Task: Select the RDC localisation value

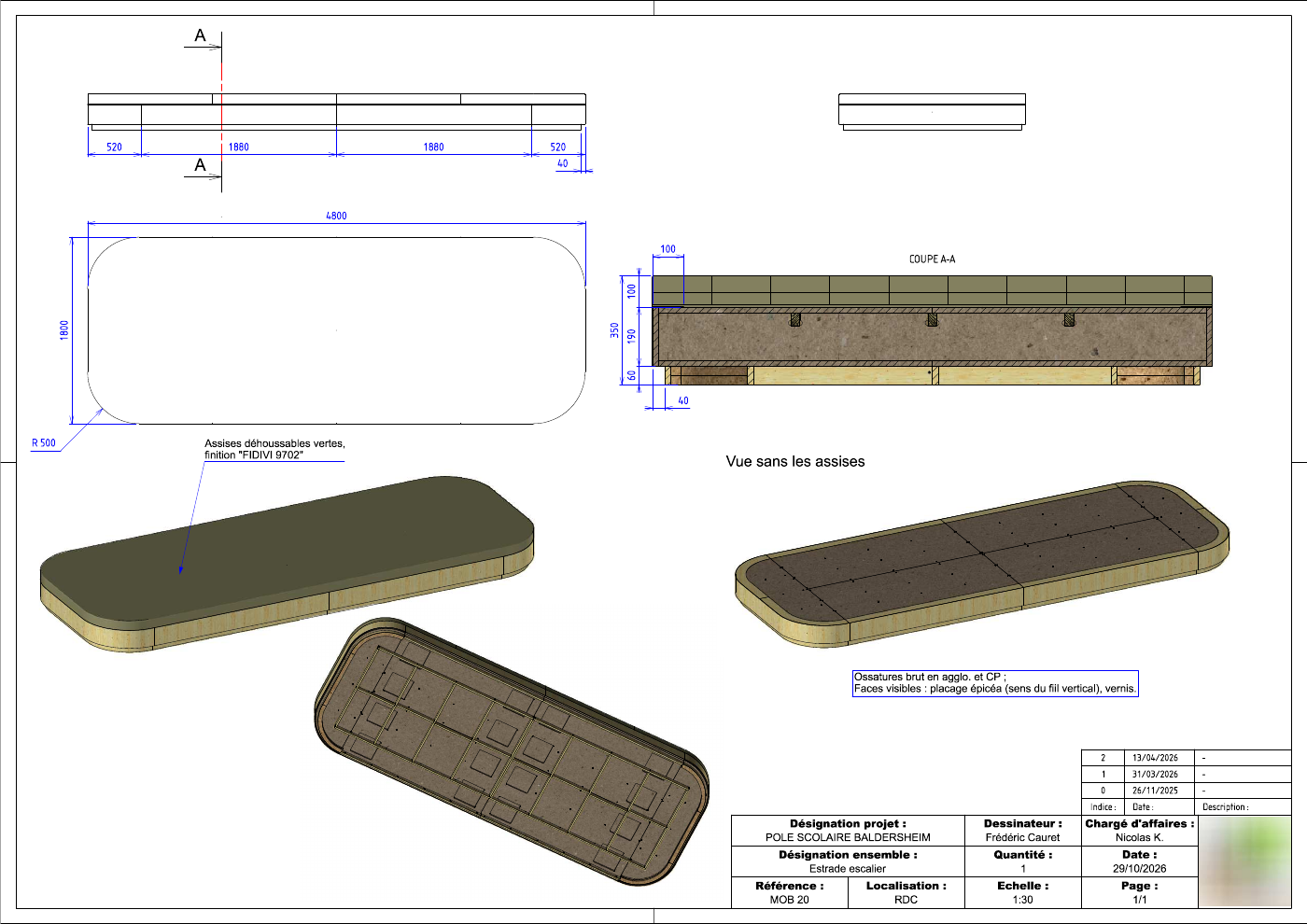Action: click(906, 900)
